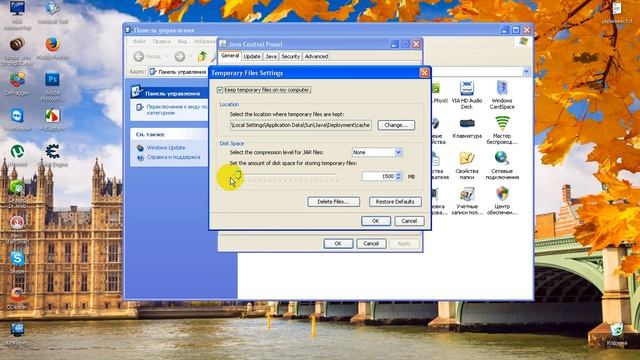Open the Advanced tab
Screen dimensions: 640x360
click(316, 56)
